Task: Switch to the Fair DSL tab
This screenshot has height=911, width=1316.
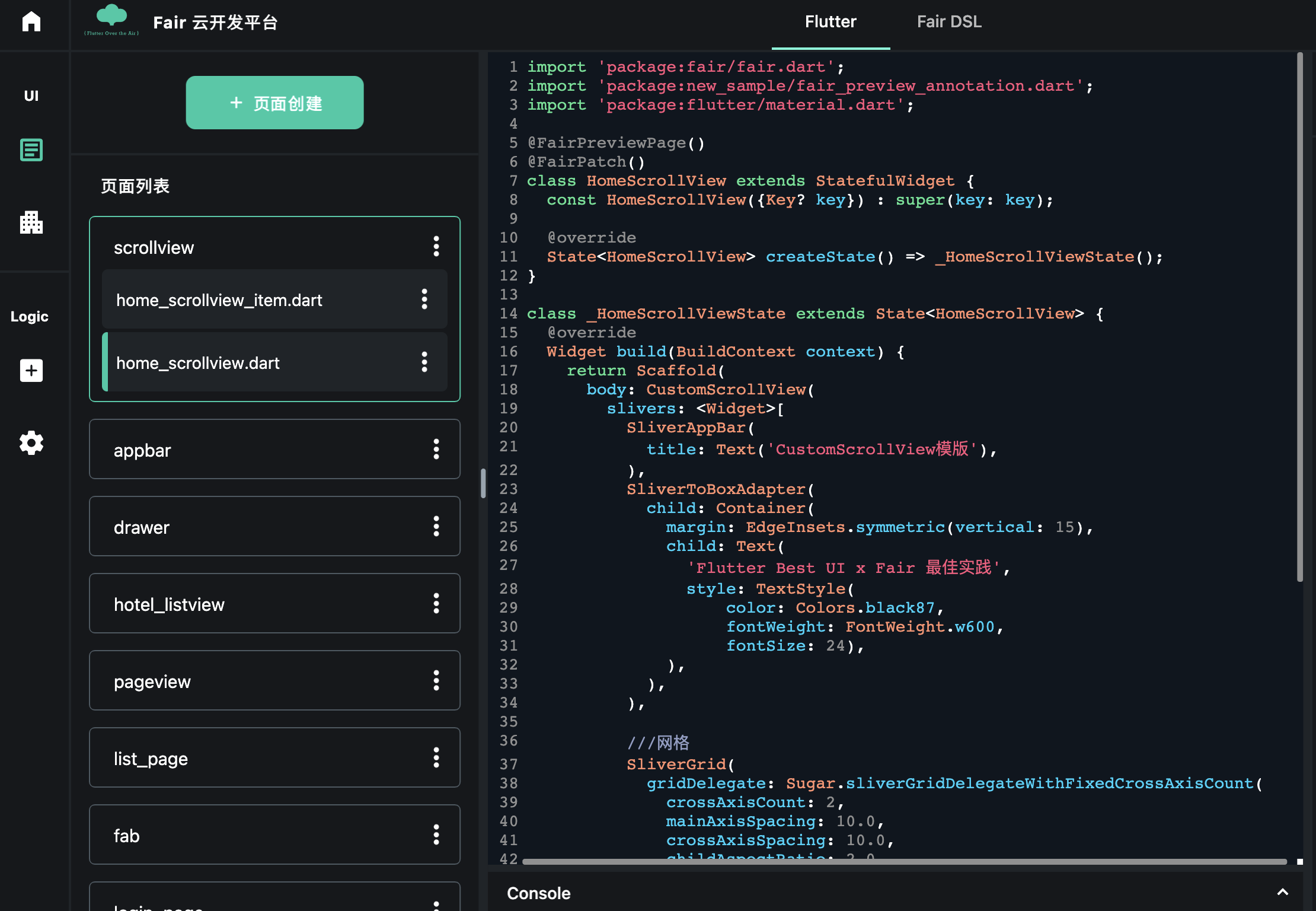Action: click(949, 22)
